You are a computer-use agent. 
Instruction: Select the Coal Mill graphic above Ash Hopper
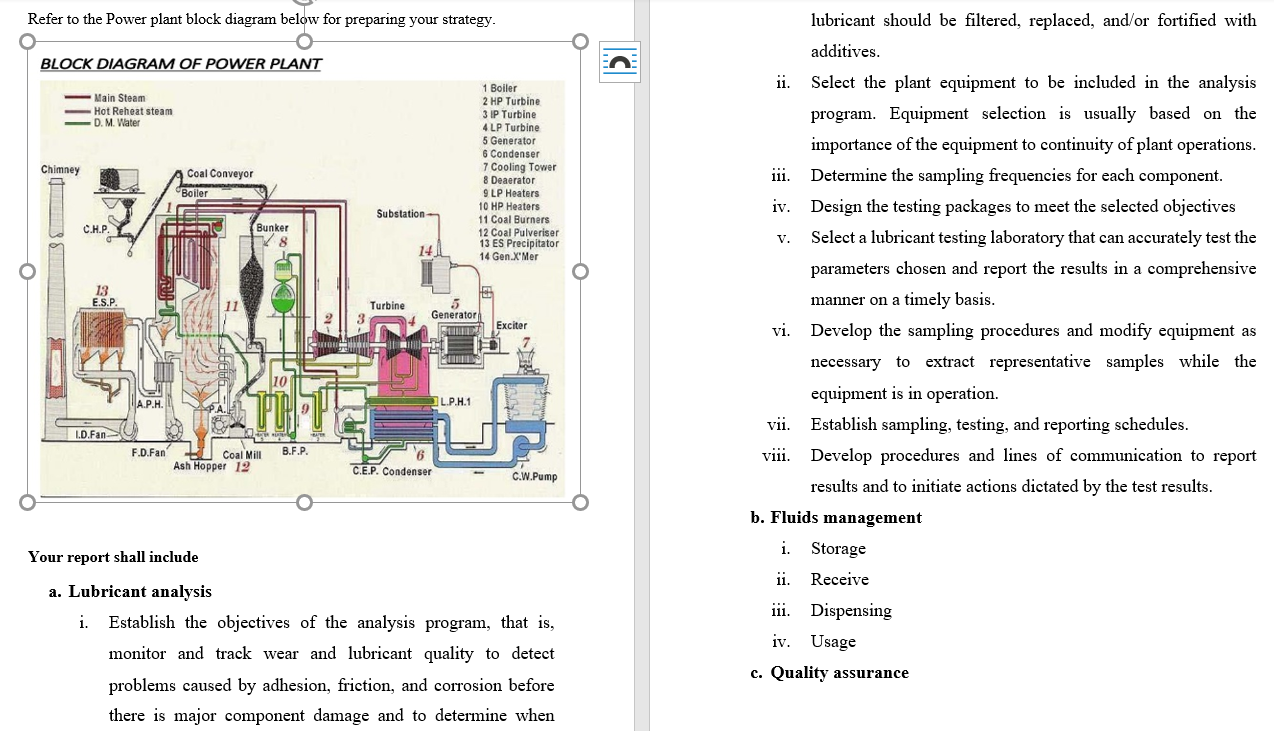237,425
